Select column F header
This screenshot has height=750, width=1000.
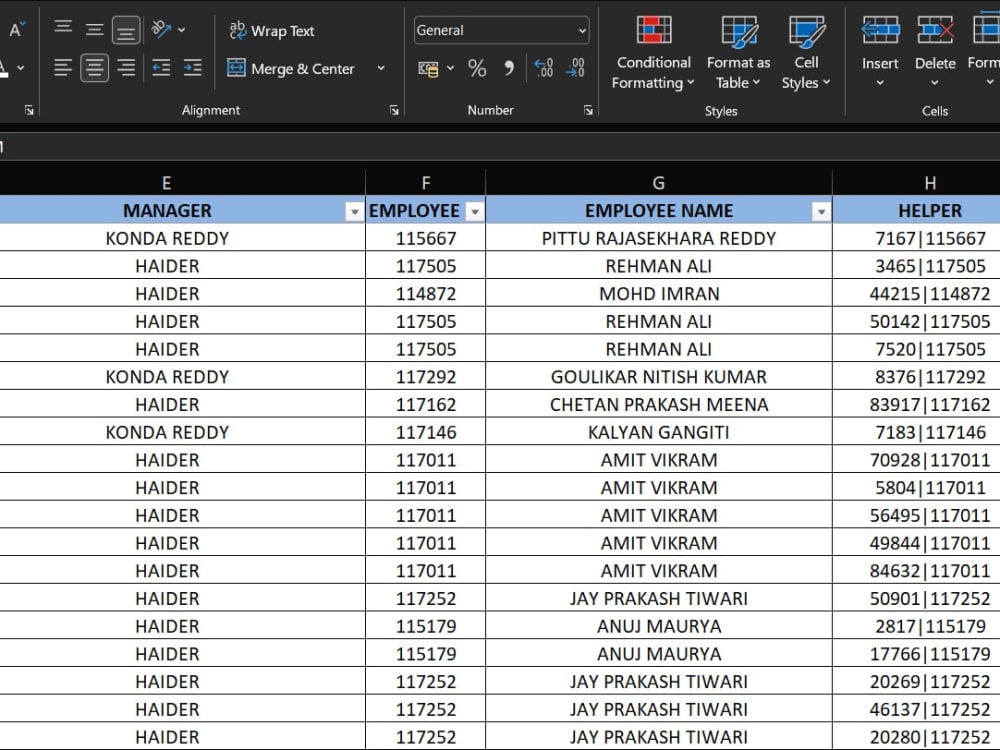(425, 183)
